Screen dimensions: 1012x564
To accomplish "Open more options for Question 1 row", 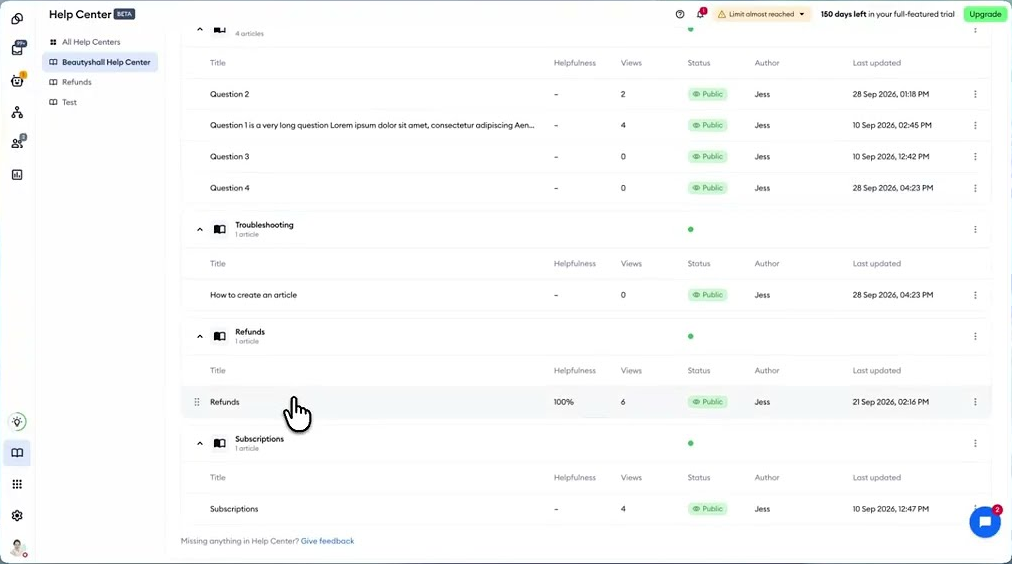I will click(x=975, y=125).
